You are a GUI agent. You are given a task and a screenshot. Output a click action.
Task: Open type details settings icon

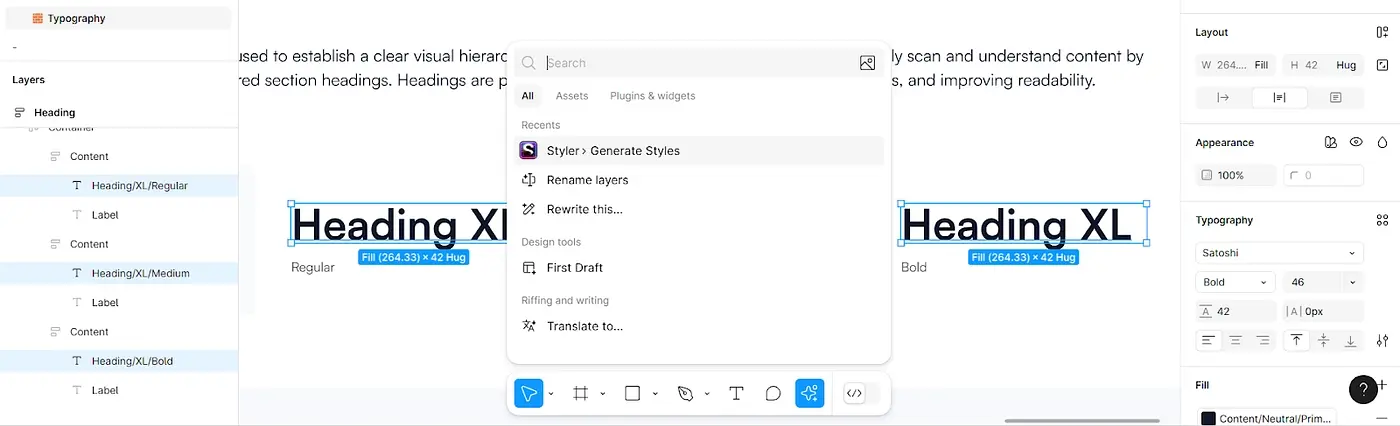pyautogui.click(x=1382, y=340)
